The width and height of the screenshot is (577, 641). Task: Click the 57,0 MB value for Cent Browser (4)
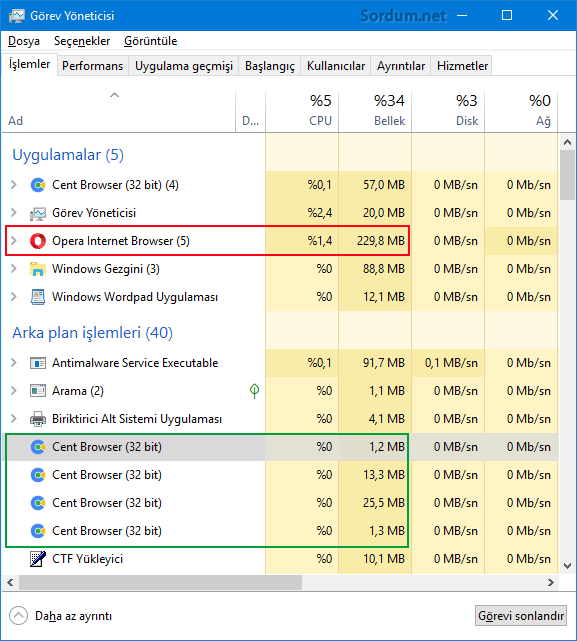coord(384,185)
